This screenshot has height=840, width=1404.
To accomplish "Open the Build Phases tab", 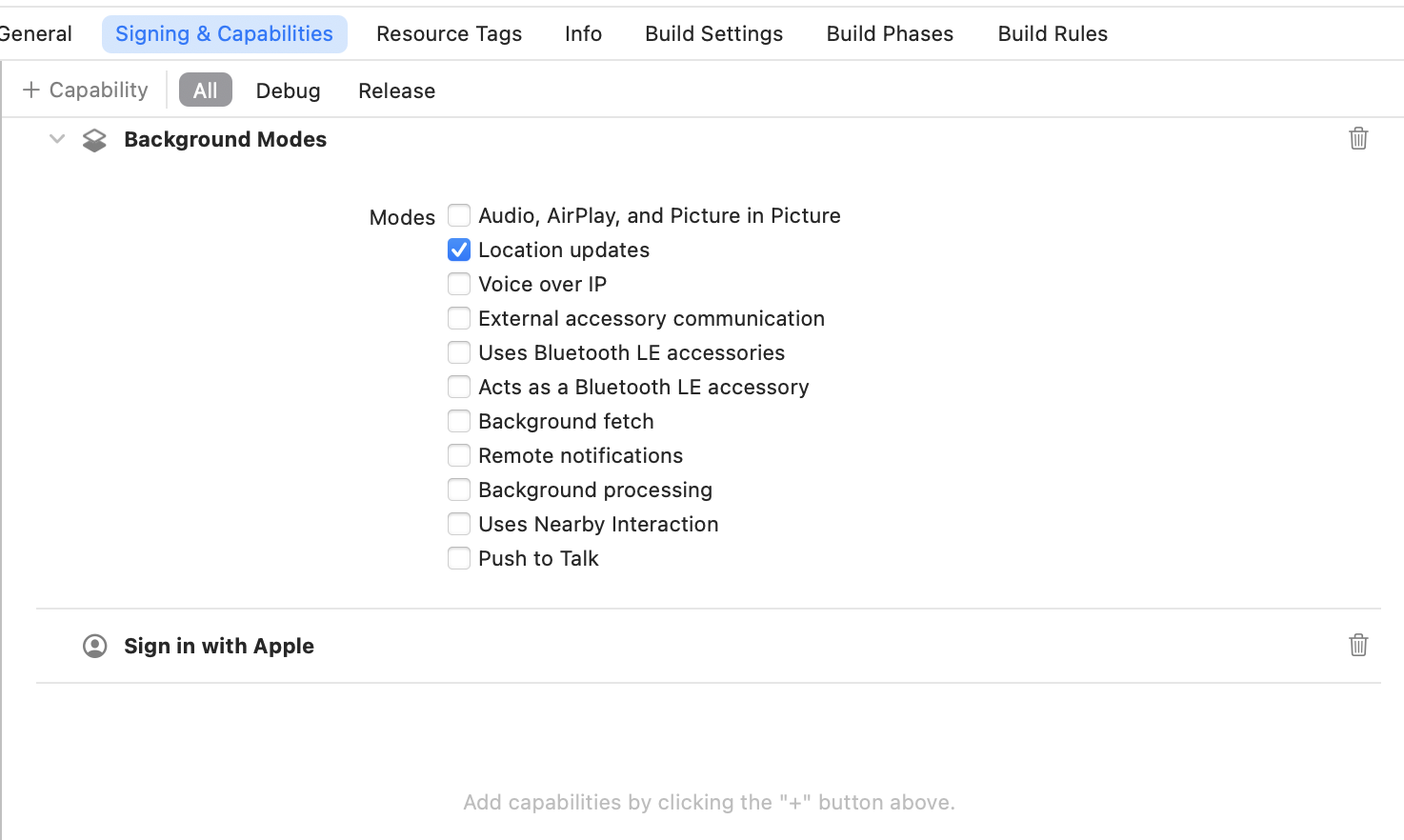I will click(890, 33).
